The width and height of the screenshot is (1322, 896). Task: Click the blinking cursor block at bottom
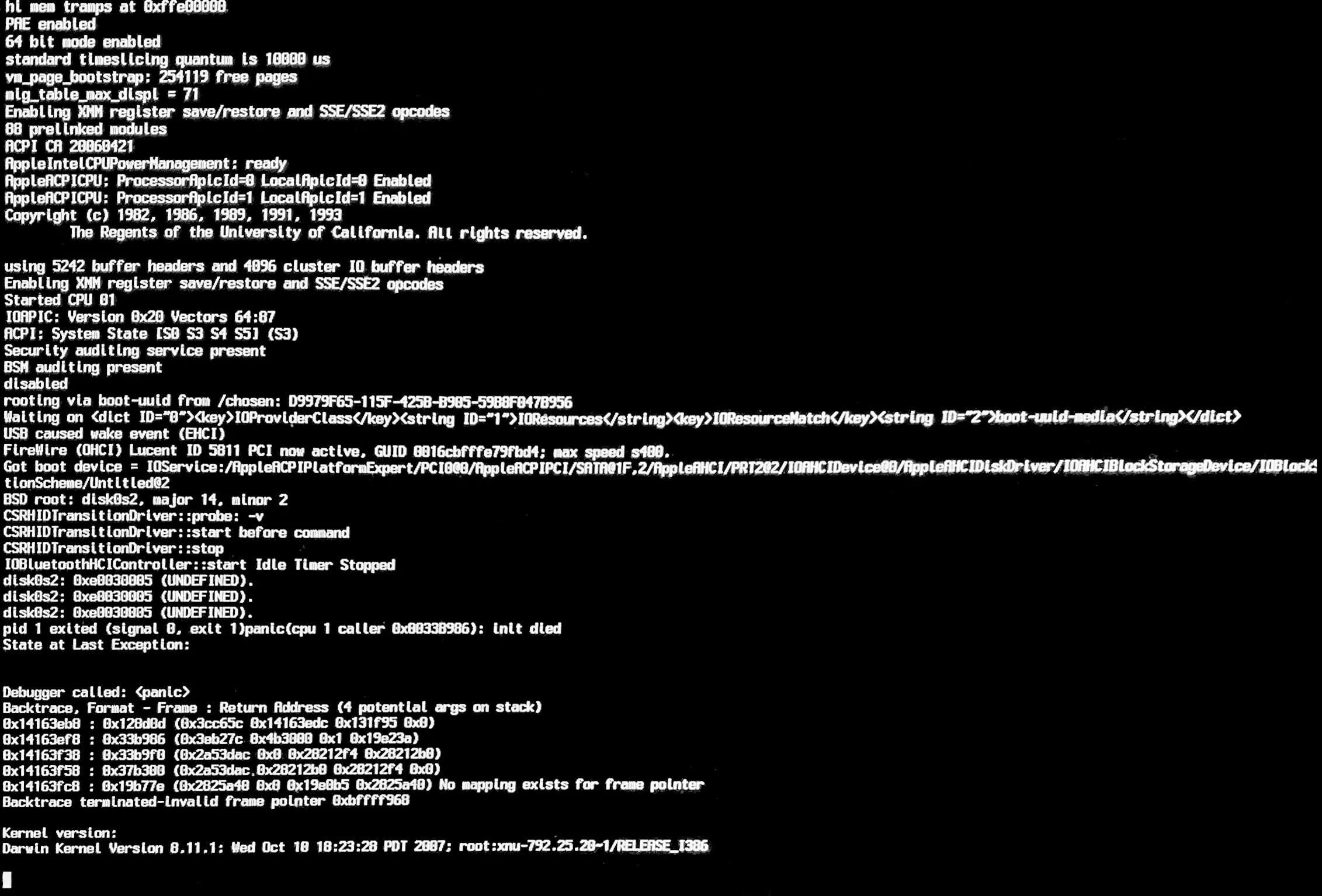7,879
